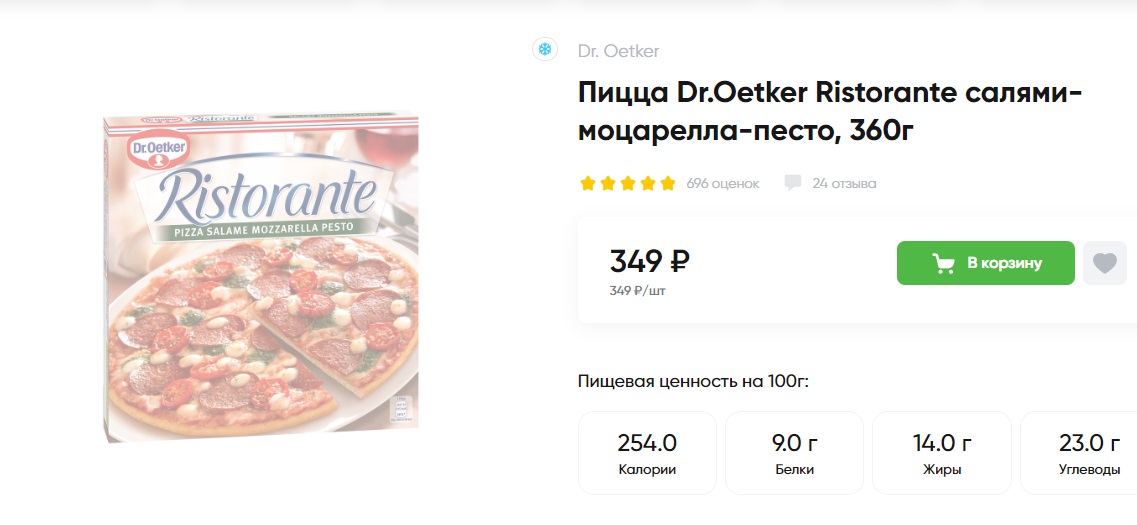This screenshot has width=1137, height=525.
Task: Open the 24 отзыва reviews link
Action: [844, 183]
